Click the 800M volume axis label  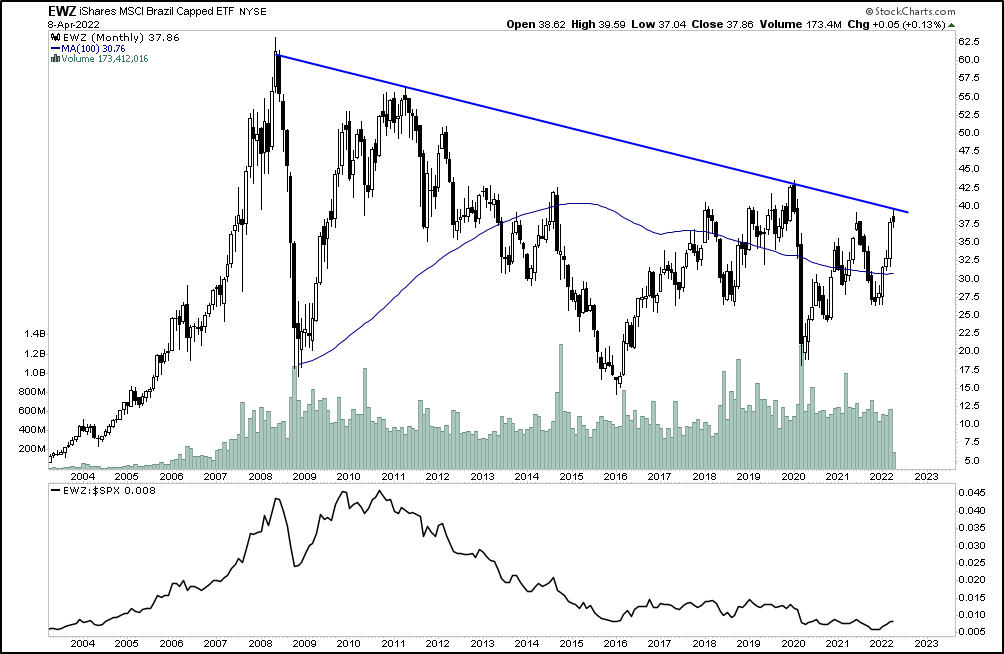point(32,392)
